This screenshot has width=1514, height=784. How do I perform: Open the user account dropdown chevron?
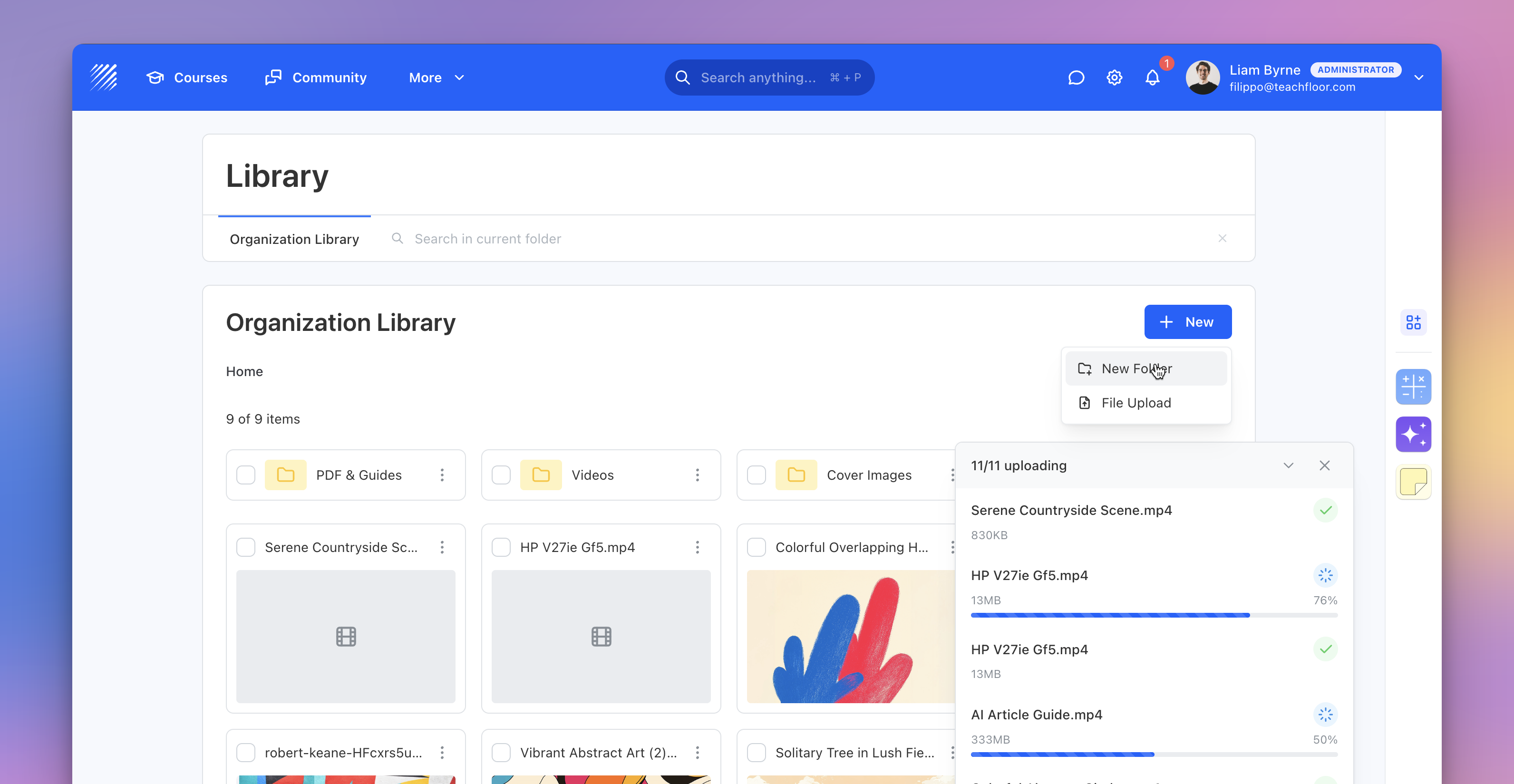click(x=1418, y=77)
